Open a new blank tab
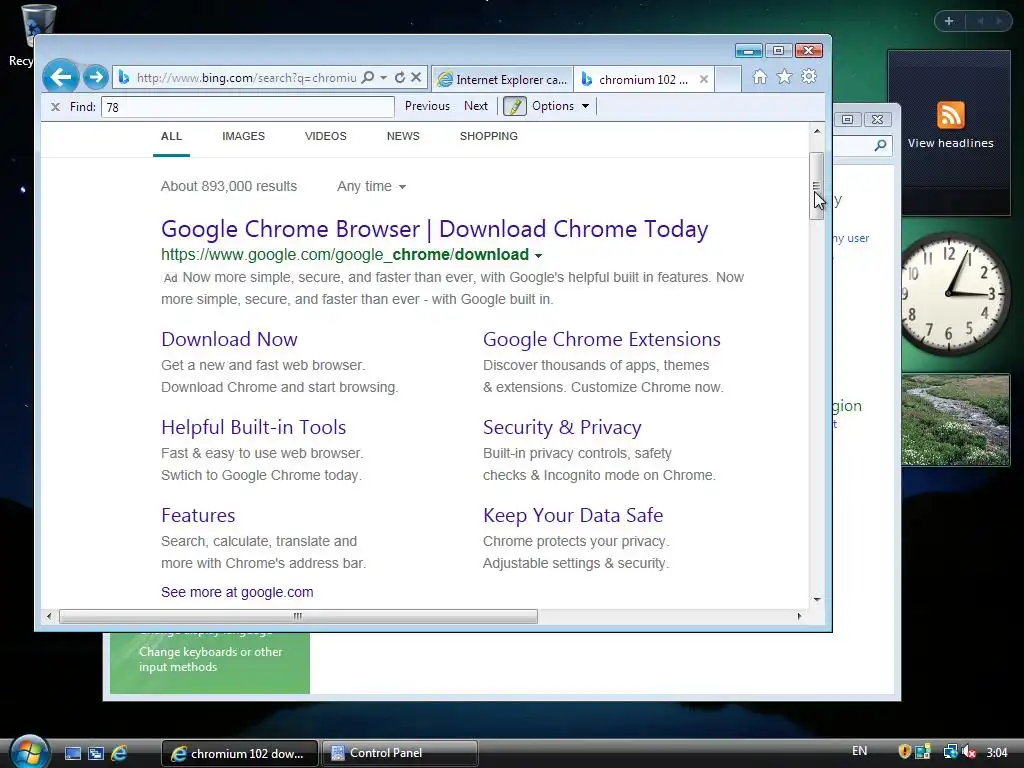Viewport: 1024px width, 768px height. pos(728,79)
